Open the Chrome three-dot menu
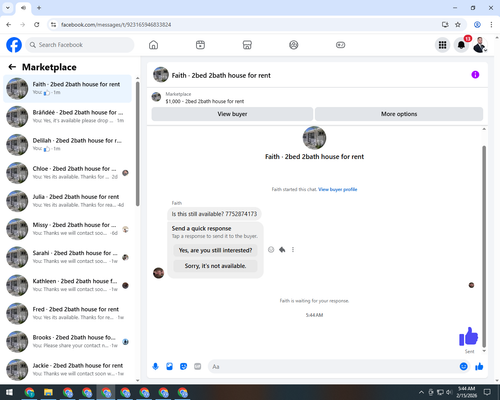Screen dimensions: 500x400 pyautogui.click(x=491, y=25)
